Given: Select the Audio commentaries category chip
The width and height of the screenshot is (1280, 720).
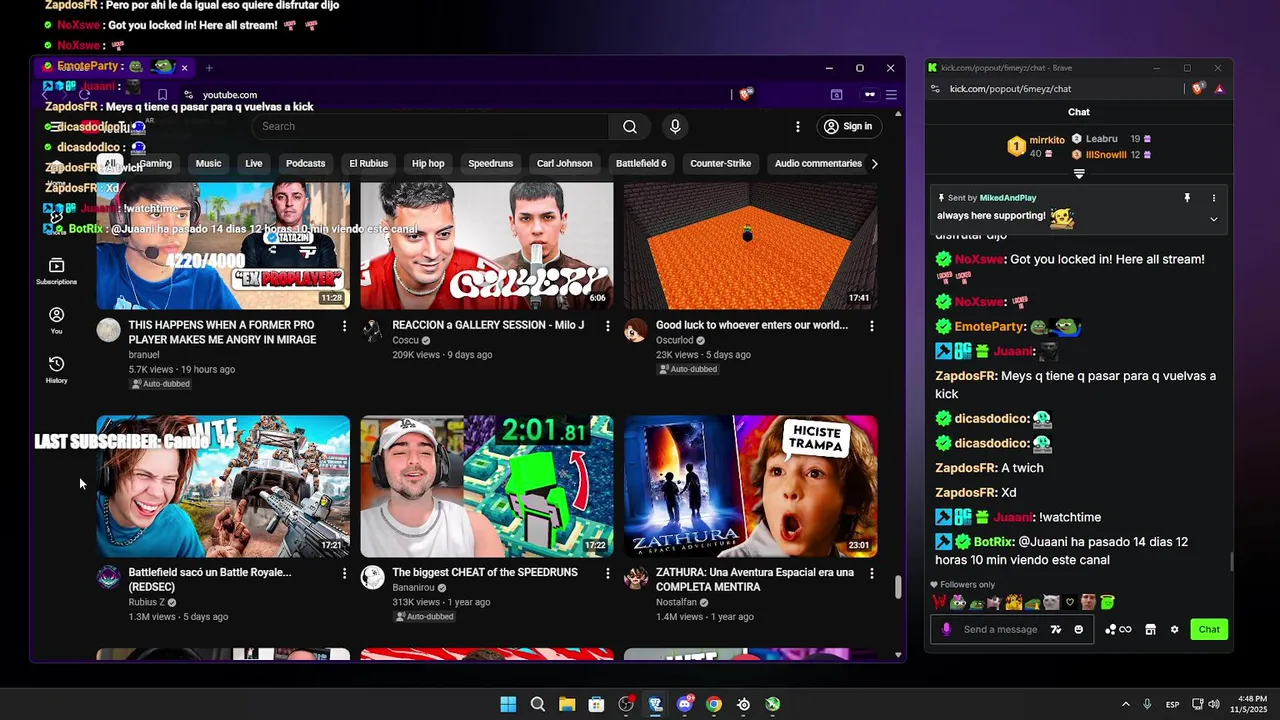Looking at the screenshot, I should pos(818,164).
